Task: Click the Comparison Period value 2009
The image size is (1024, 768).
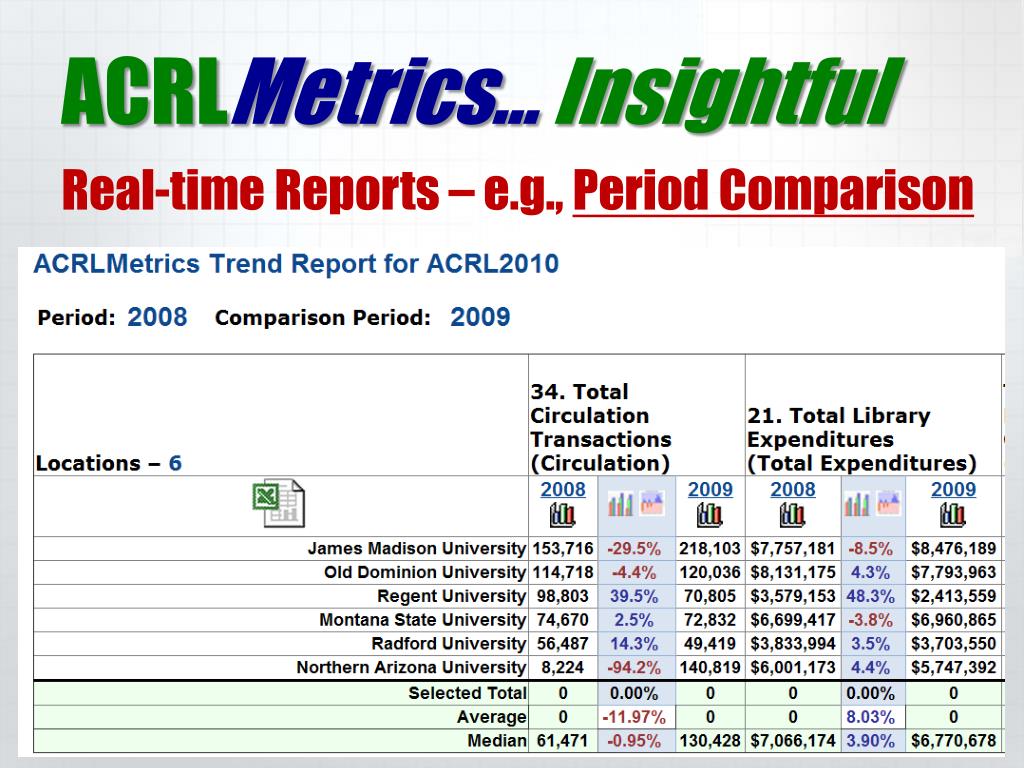Action: [480, 317]
